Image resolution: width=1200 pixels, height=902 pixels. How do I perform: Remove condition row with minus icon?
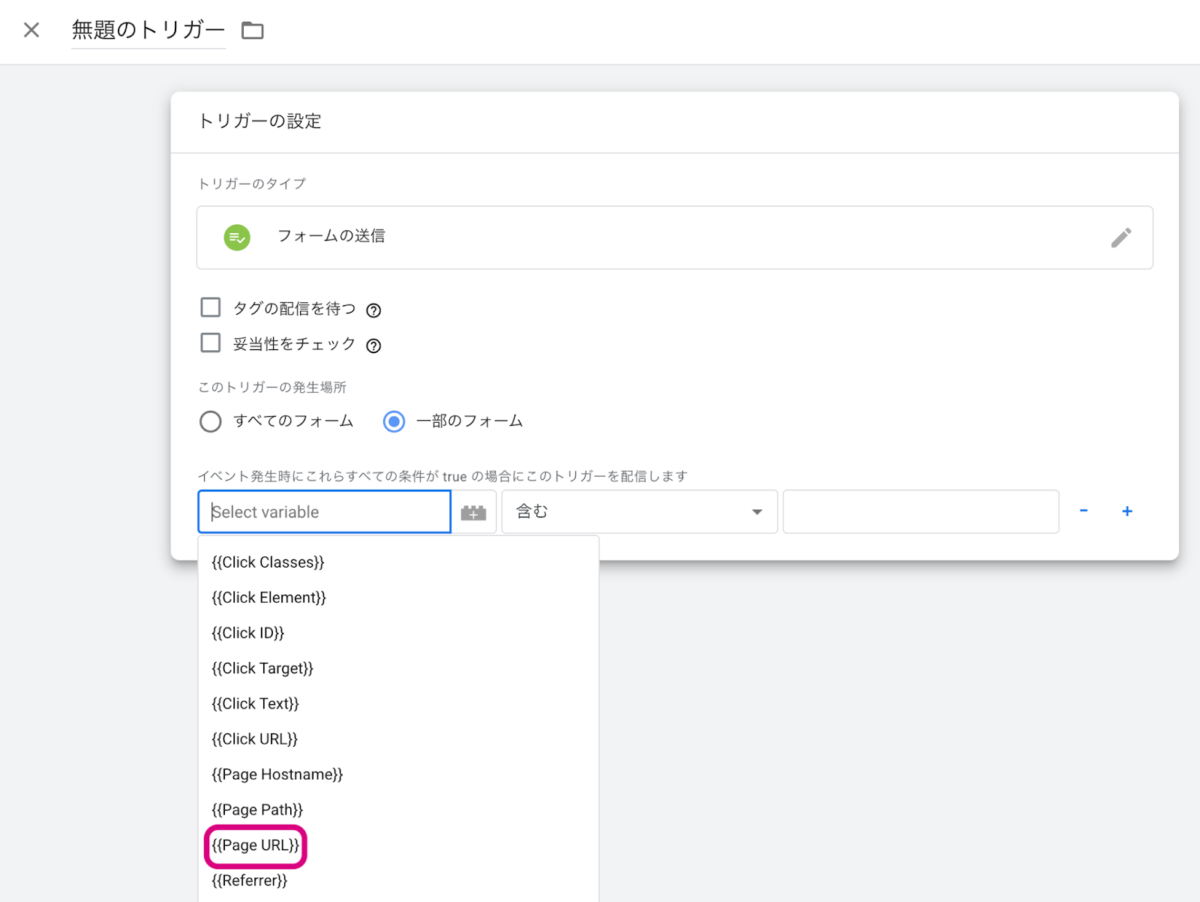[x=1084, y=511]
